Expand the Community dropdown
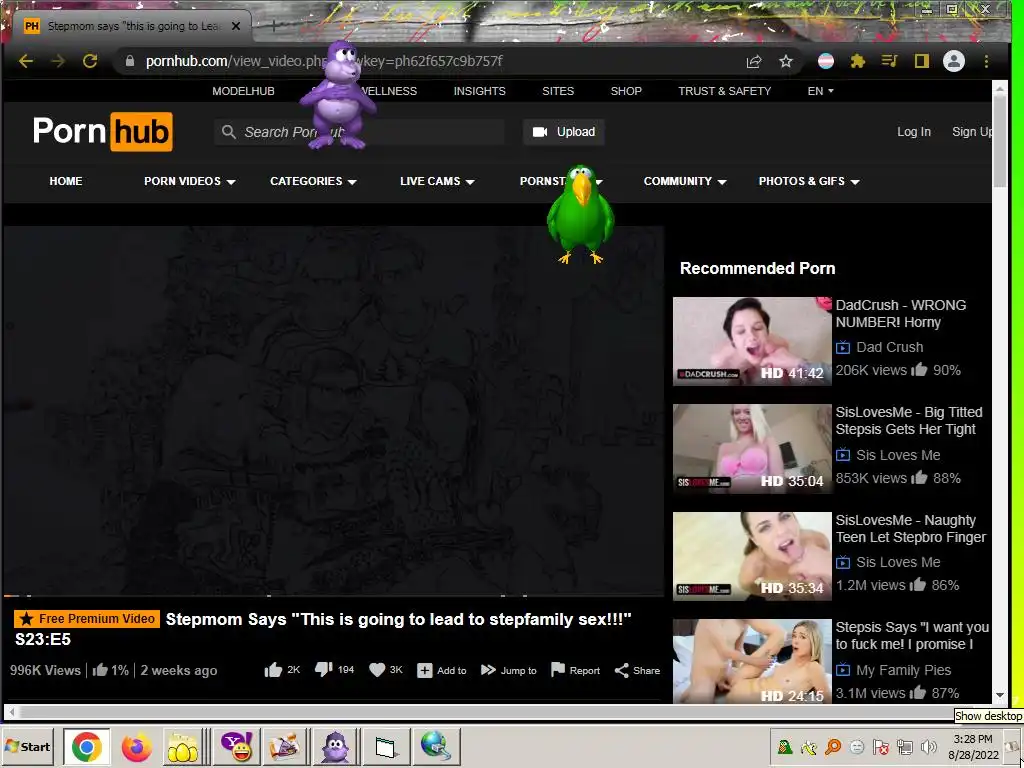 point(685,182)
